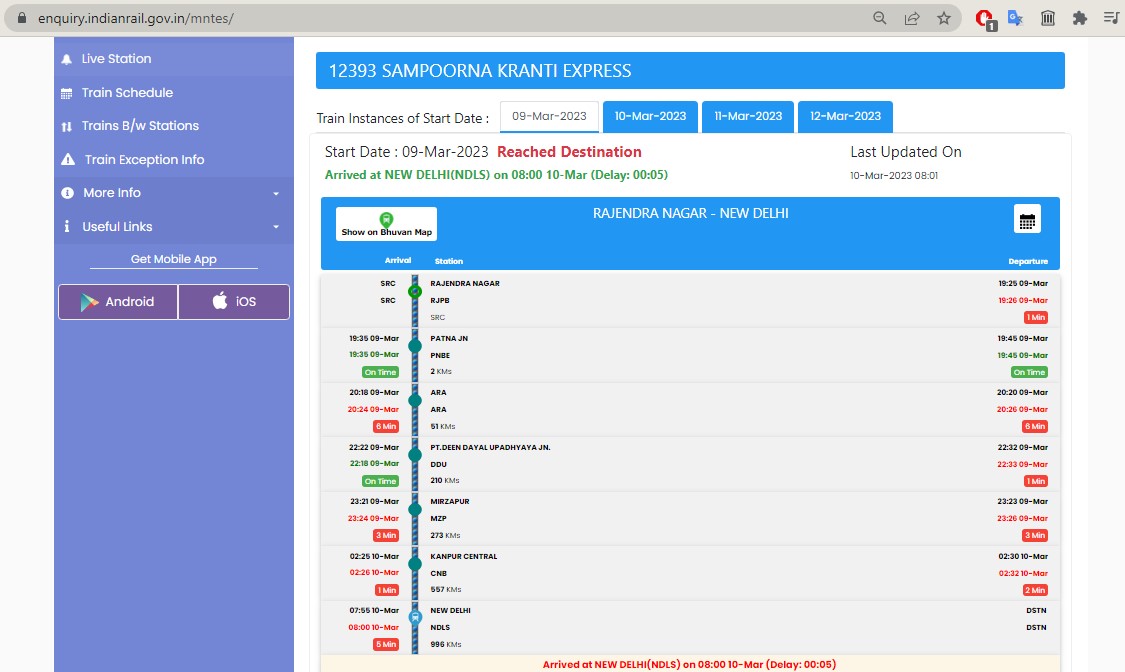Click the lock icon in address bar
Viewport: 1125px width, 672px height.
pos(22,18)
